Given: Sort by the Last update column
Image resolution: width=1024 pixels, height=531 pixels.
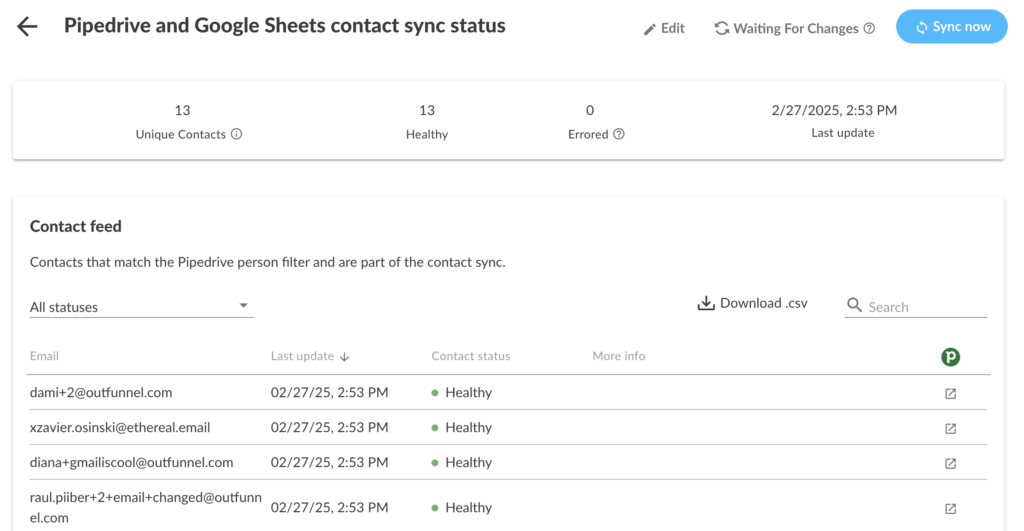Looking at the screenshot, I should point(310,356).
